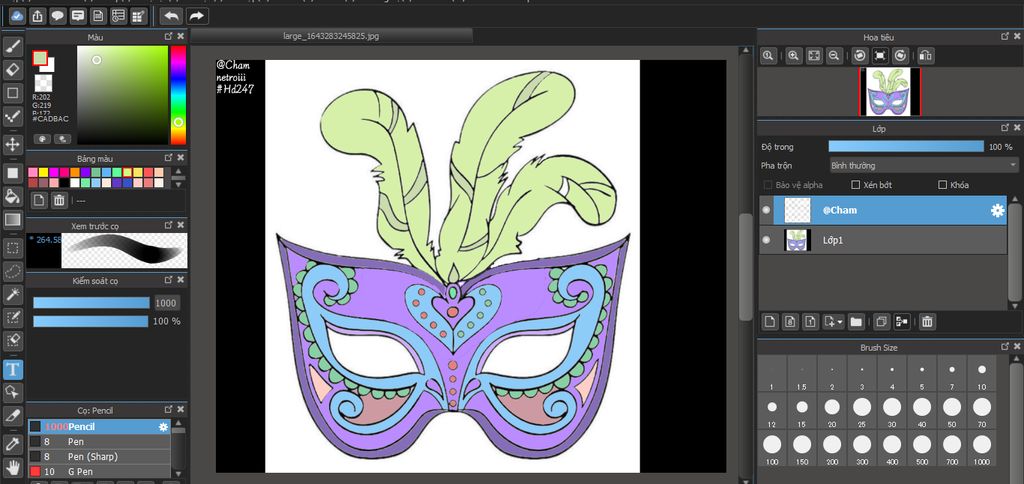The width and height of the screenshot is (1024, 484).
Task: Choose the Bucket fill tool
Action: (x=13, y=196)
